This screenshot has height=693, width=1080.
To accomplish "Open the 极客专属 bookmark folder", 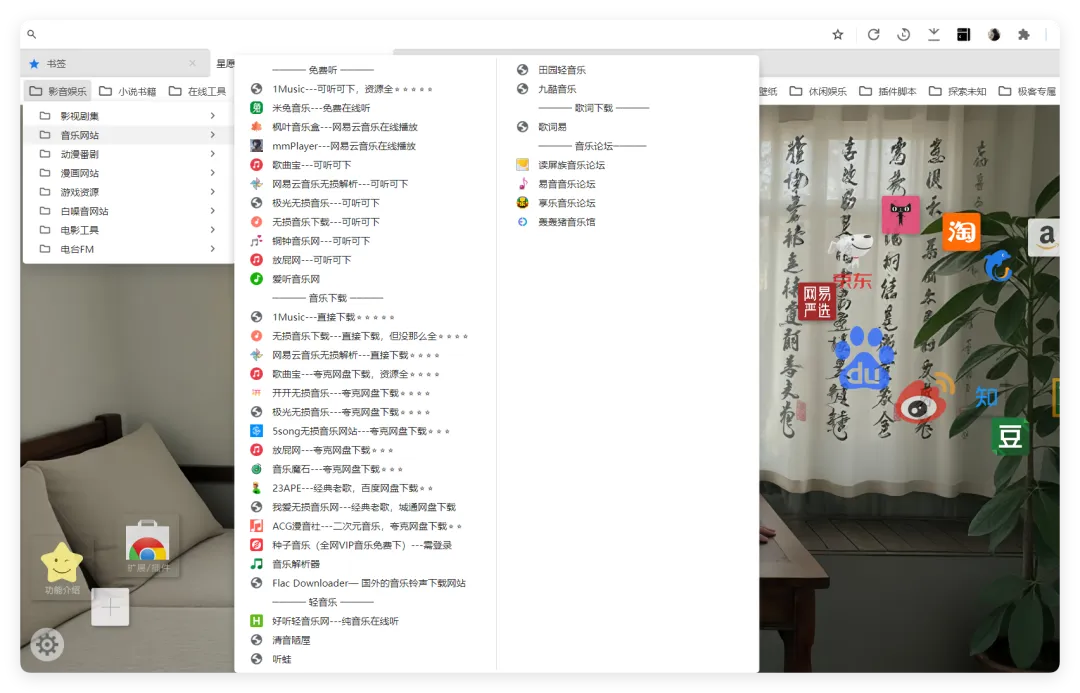I will click(x=1028, y=91).
